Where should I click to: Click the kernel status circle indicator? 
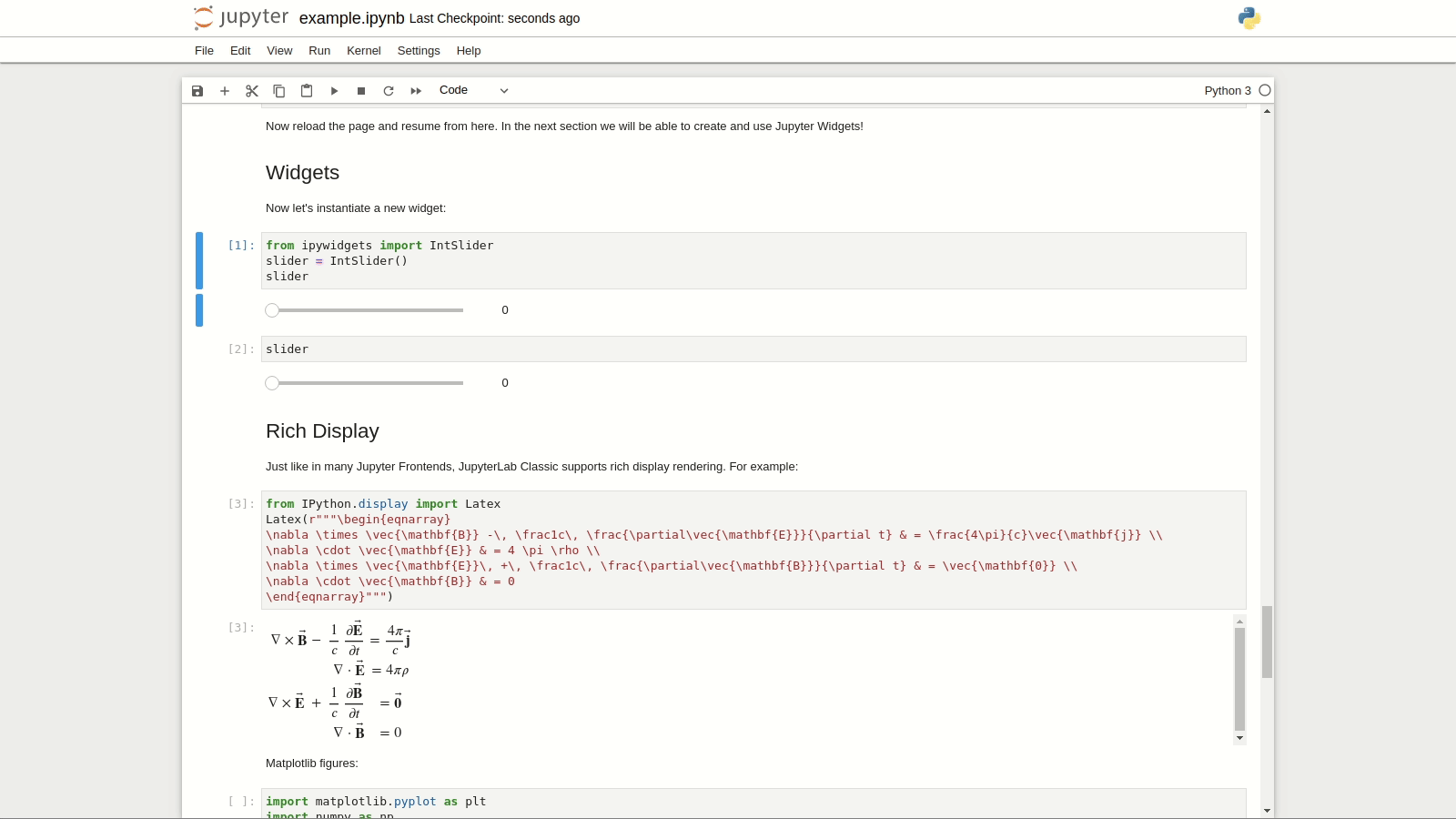(x=1265, y=90)
